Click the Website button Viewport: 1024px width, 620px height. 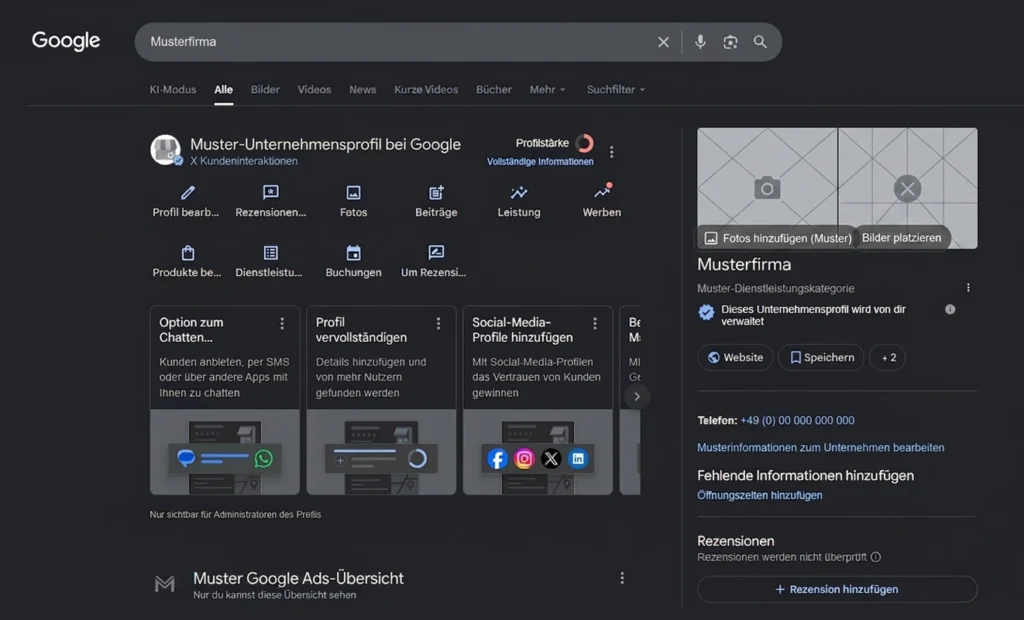[735, 357]
